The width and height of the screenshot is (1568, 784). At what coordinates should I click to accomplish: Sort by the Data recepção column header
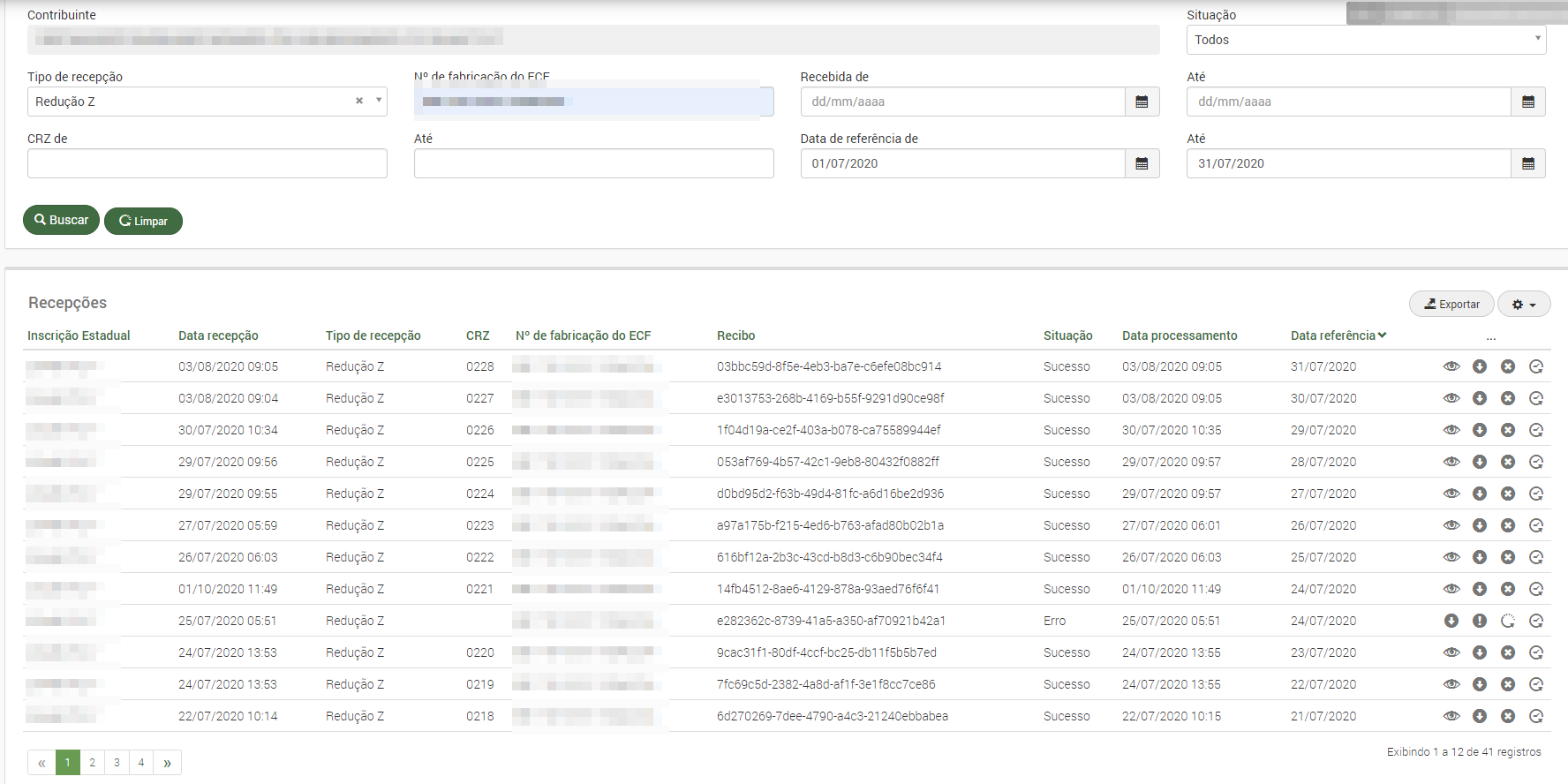[218, 335]
